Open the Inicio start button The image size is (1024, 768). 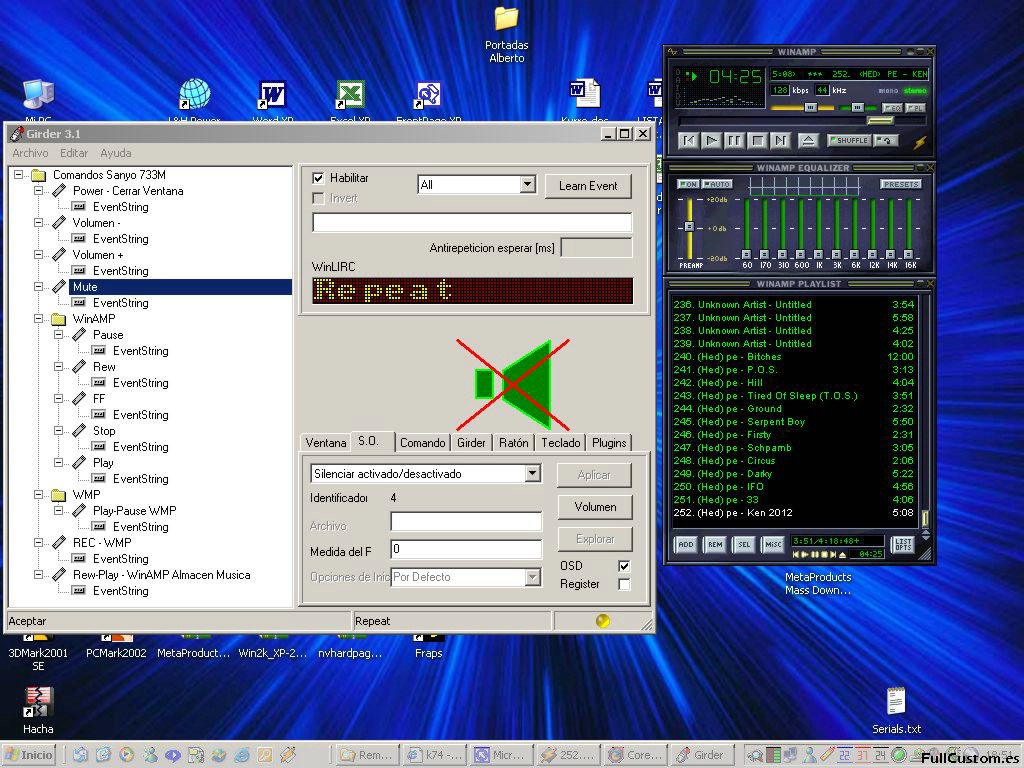coord(29,755)
